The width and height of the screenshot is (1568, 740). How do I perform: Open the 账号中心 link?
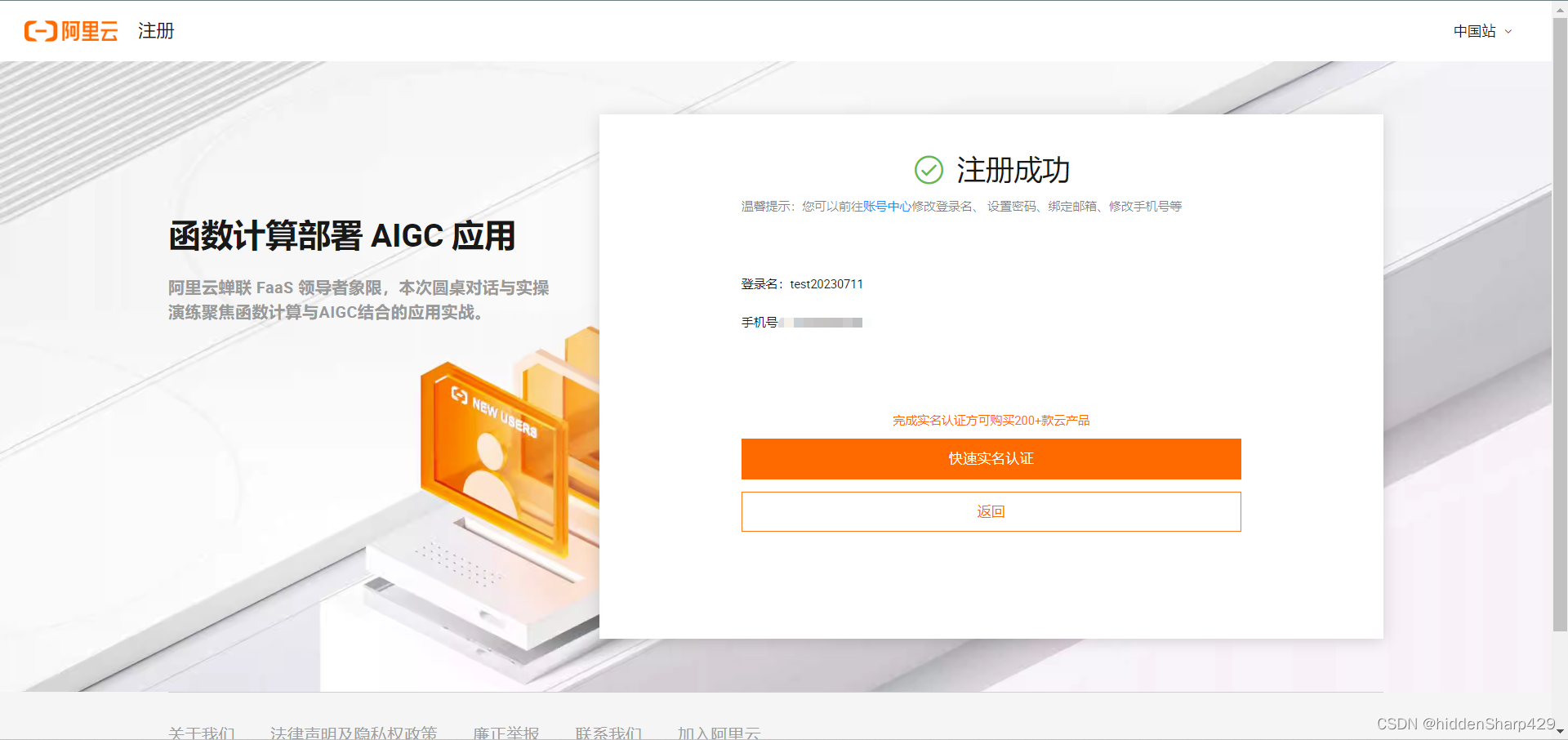(x=887, y=207)
